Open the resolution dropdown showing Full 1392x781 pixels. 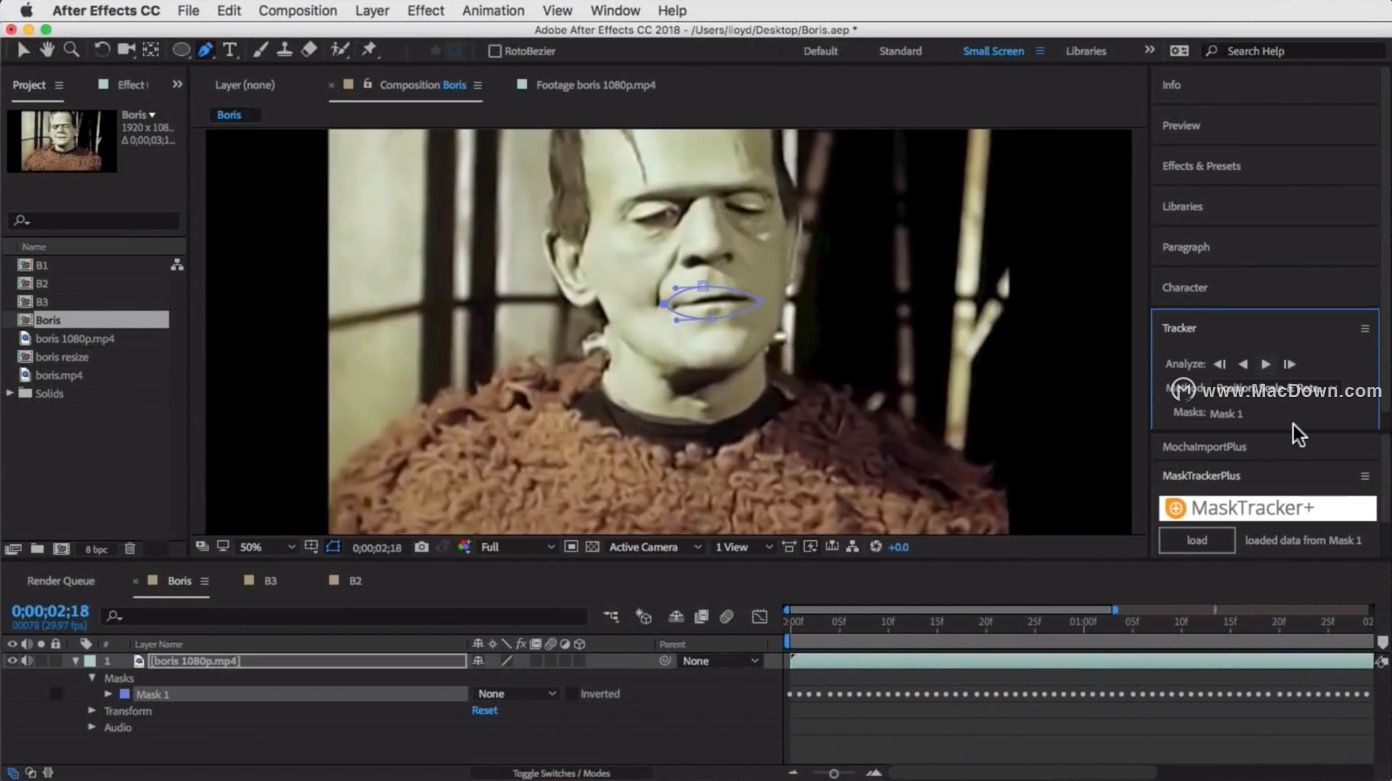(517, 547)
